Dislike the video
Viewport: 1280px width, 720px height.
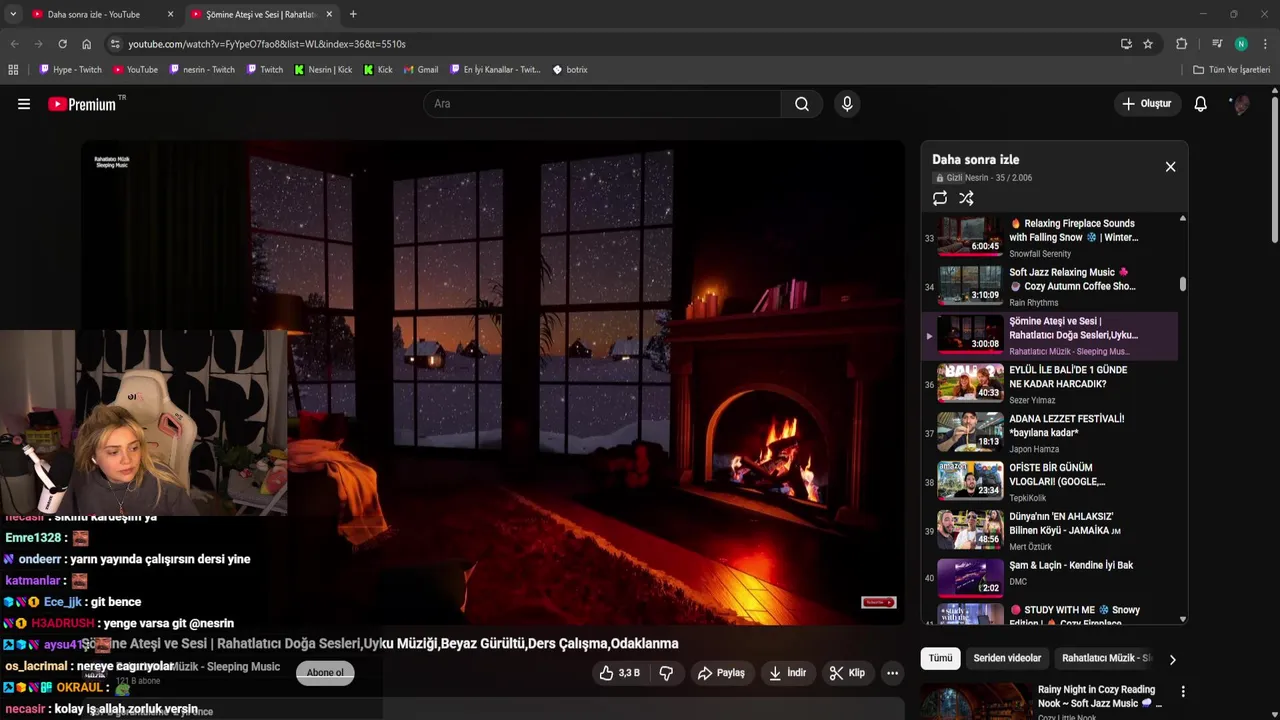pyautogui.click(x=666, y=673)
